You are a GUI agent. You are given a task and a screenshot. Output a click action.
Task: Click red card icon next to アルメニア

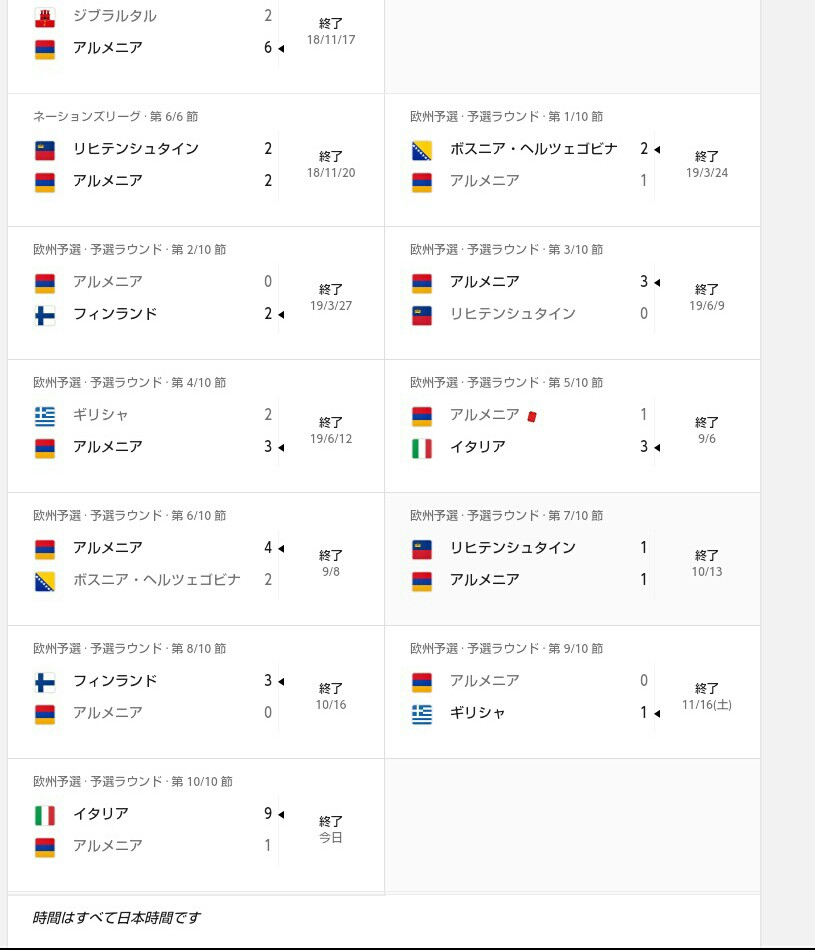pyautogui.click(x=532, y=416)
